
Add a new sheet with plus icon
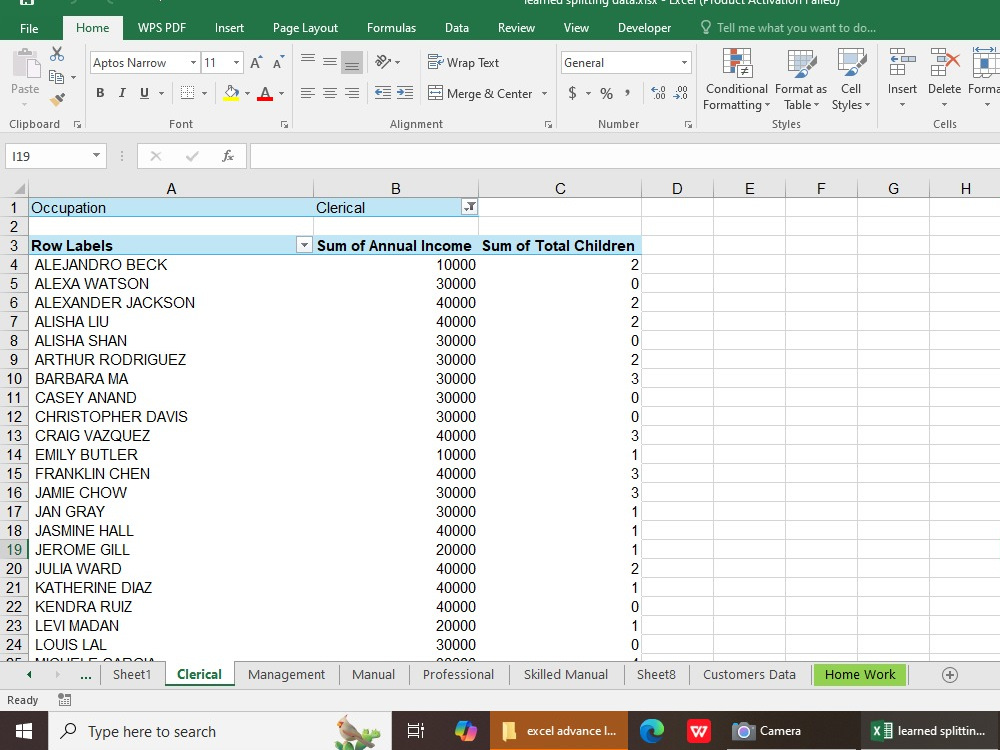(950, 675)
